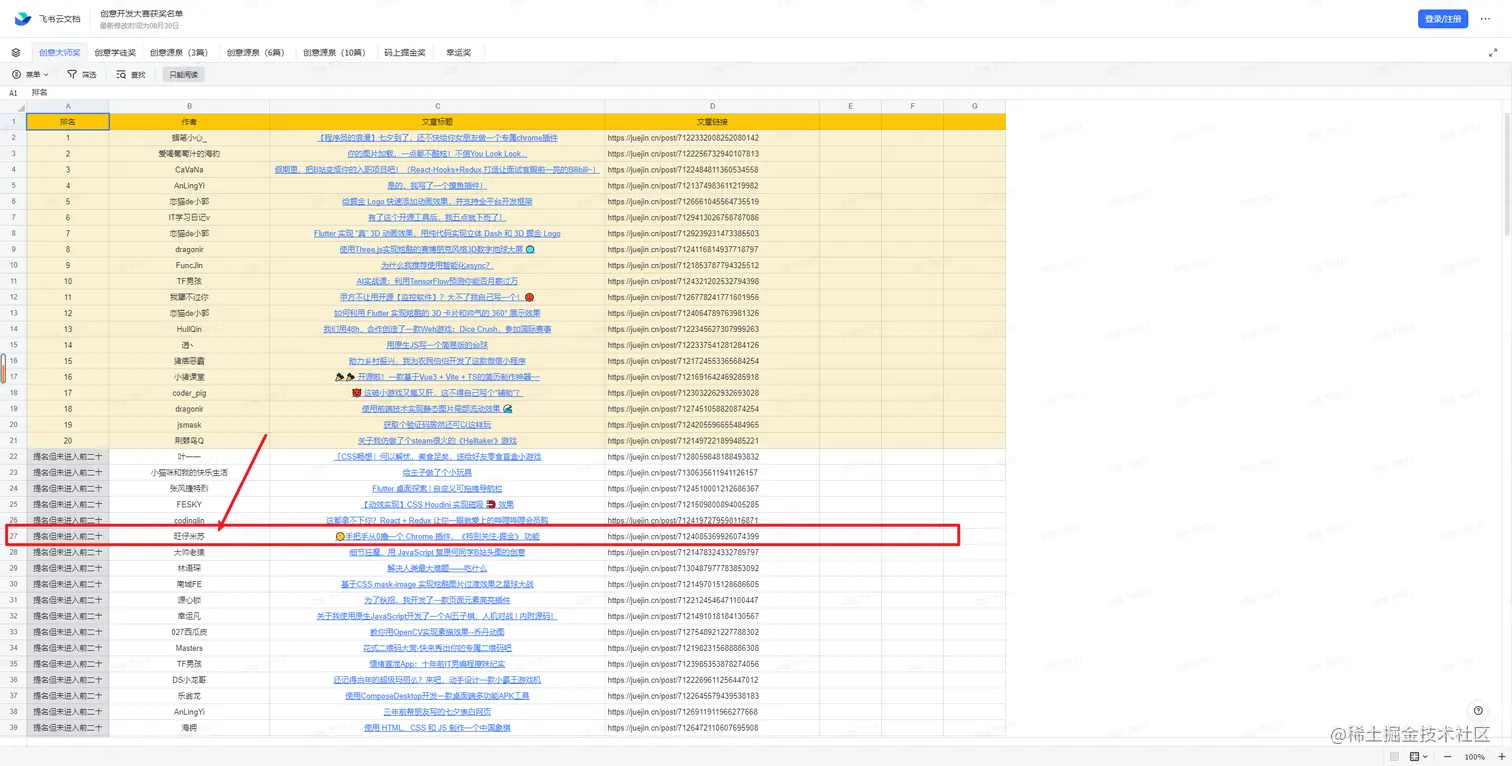Open the more options ellipsis menu

(1484, 19)
